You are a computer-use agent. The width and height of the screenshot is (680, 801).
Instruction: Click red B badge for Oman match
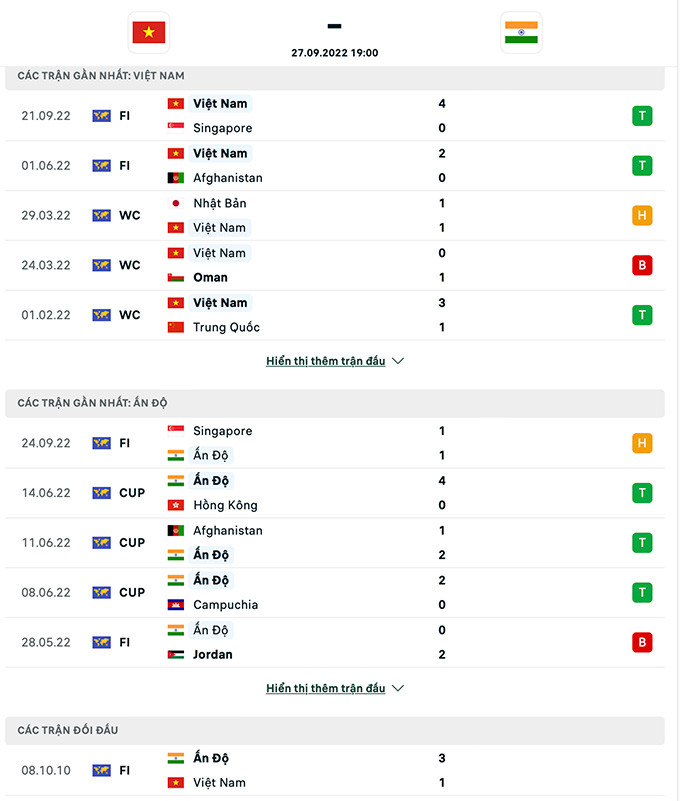(642, 265)
